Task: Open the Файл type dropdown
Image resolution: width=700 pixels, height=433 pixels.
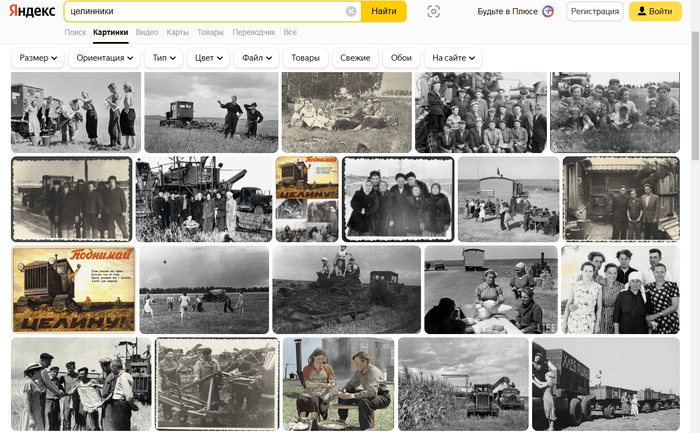Action: pos(256,58)
